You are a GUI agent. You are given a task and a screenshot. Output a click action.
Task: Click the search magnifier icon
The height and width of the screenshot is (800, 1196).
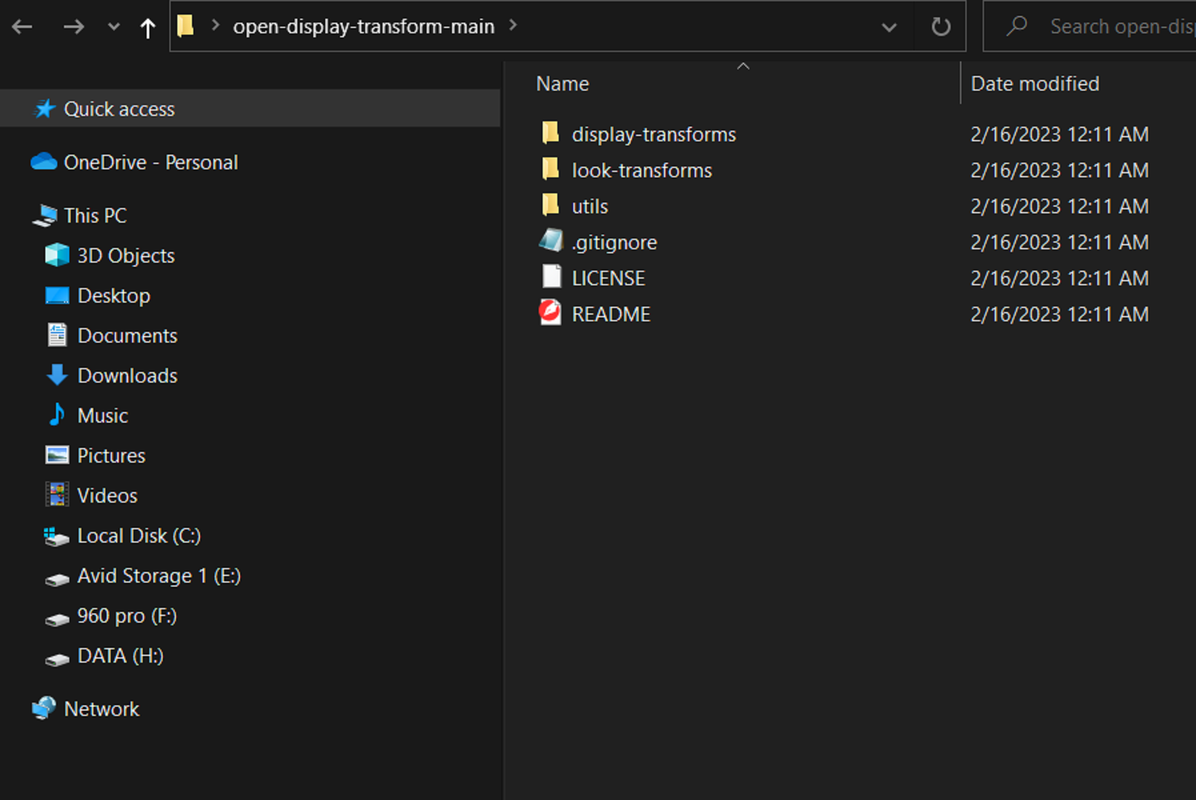pos(1017,27)
